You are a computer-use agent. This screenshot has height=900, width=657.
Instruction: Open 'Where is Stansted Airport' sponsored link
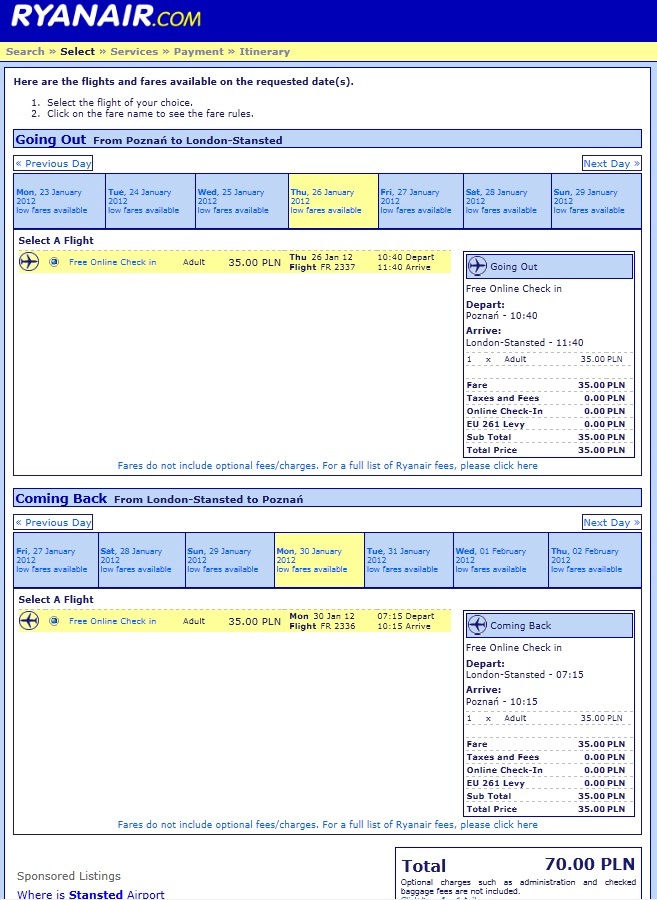(91, 894)
